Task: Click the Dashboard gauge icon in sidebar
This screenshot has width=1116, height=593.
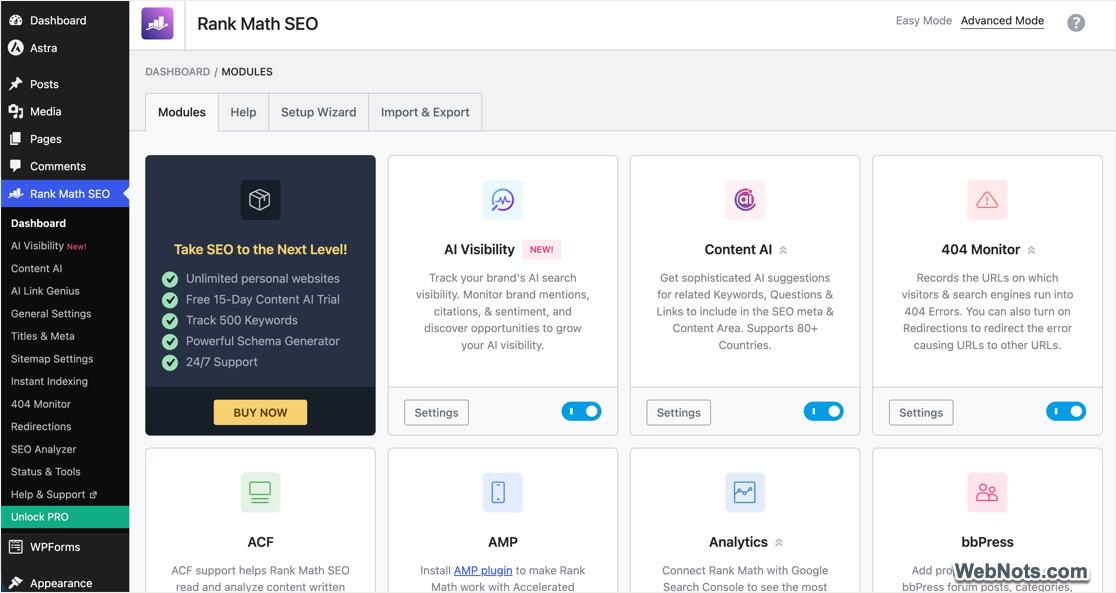Action: click(x=16, y=21)
